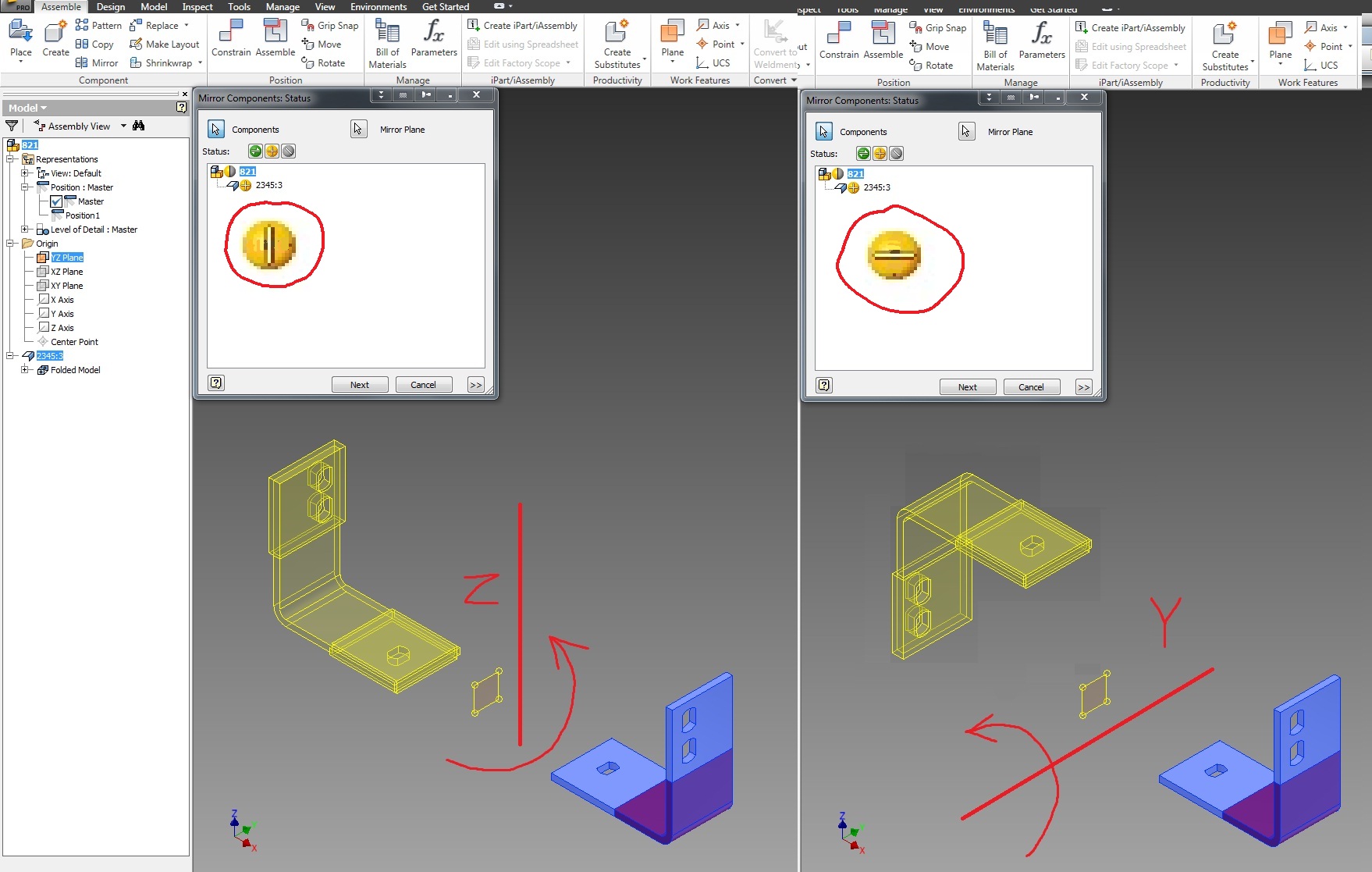The width and height of the screenshot is (1372, 872).
Task: Select YZ Plane in the model tree
Action: tap(67, 257)
